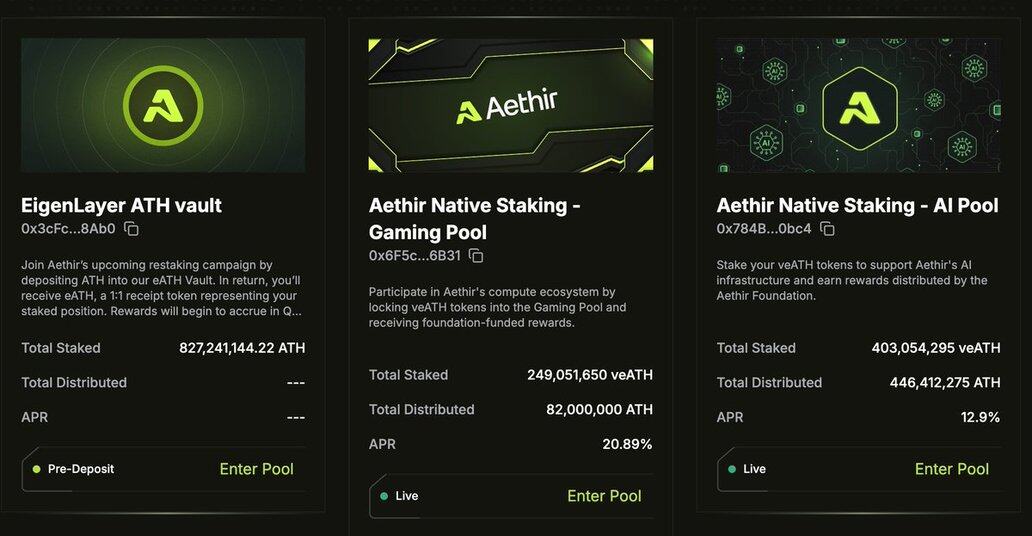
Task: Copy the Gaming Pool contract address
Action: [476, 256]
